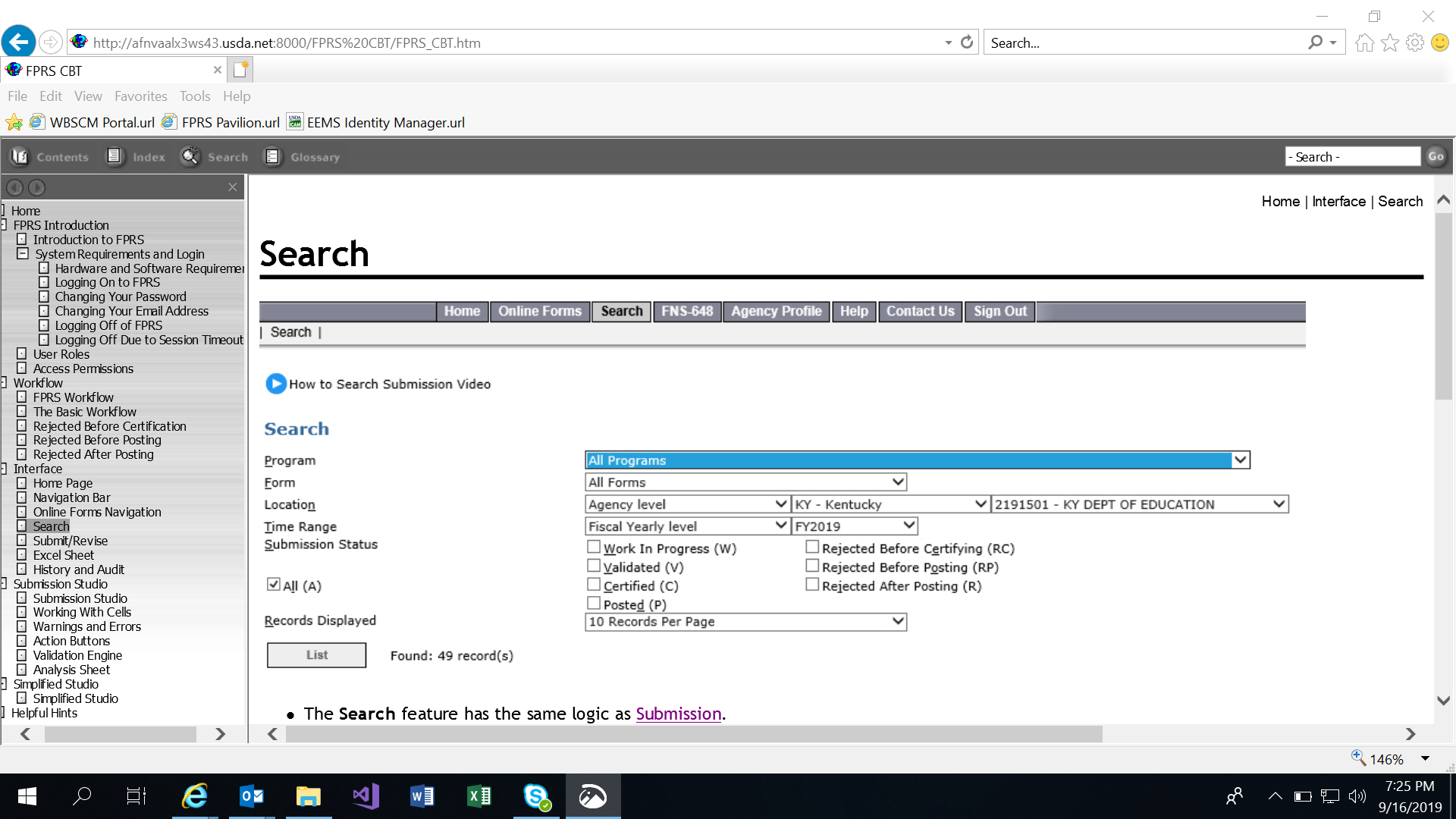Screen dimensions: 1456x819
Task: Click the Go search button
Action: pos(1436,156)
